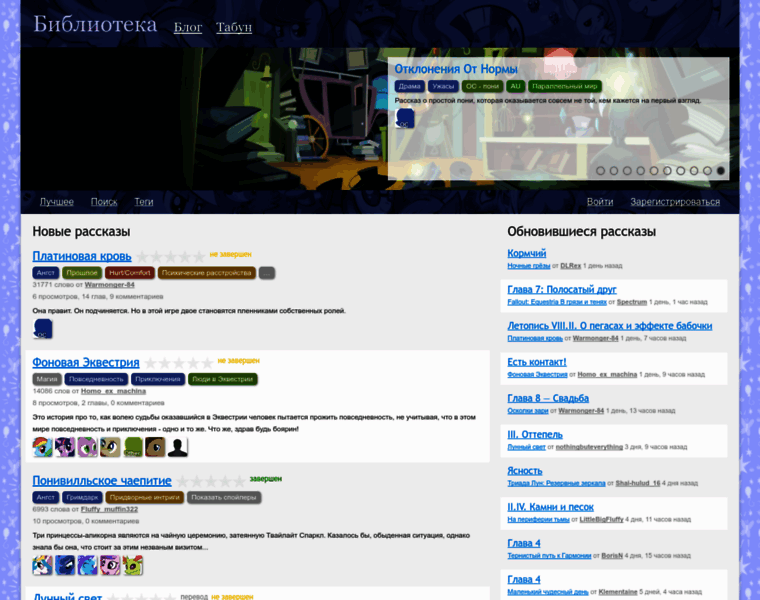Go to the Лучшее section
Screen dimensions: 760x600
57,202
